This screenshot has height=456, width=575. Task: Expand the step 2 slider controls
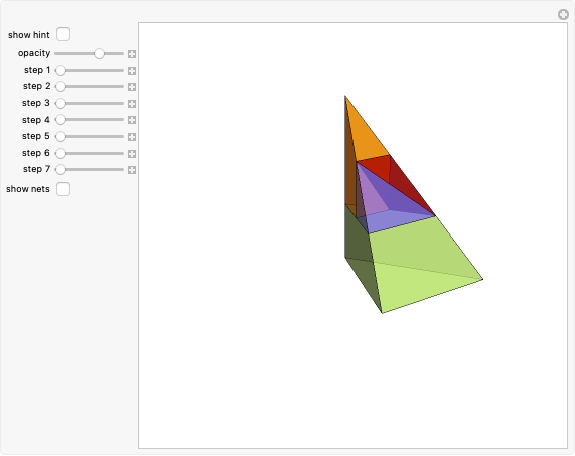132,87
